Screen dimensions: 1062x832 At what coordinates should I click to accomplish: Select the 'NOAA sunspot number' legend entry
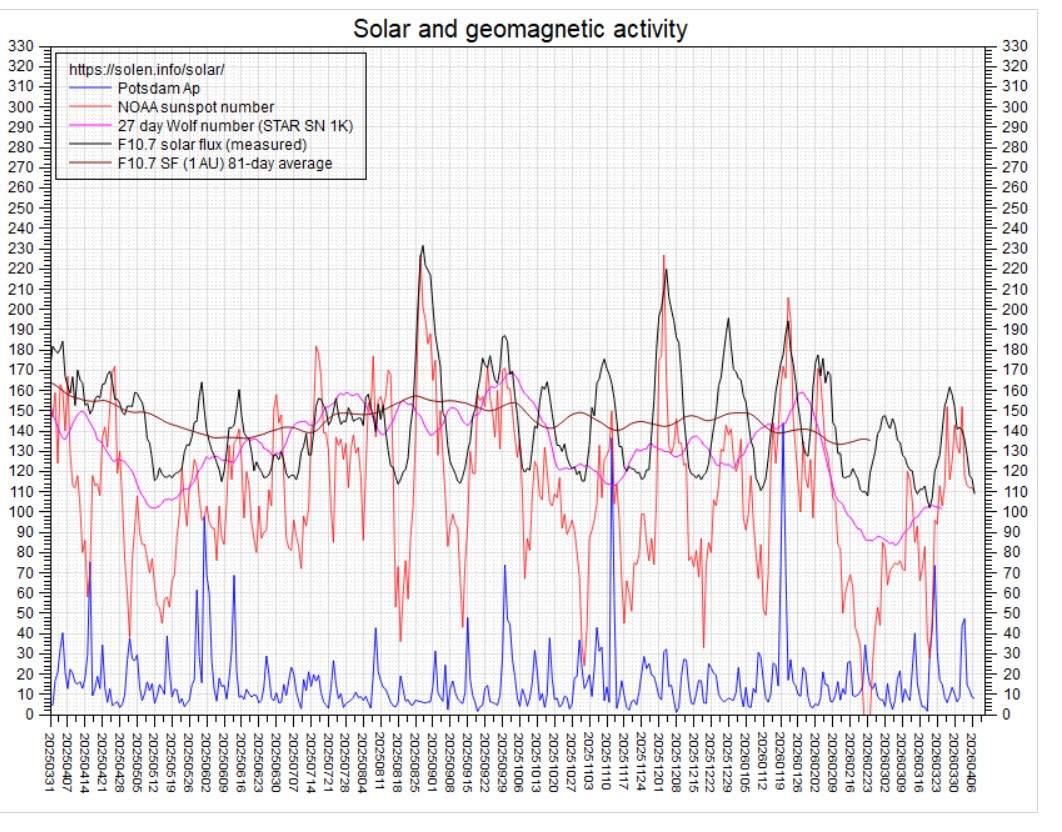pyautogui.click(x=196, y=107)
